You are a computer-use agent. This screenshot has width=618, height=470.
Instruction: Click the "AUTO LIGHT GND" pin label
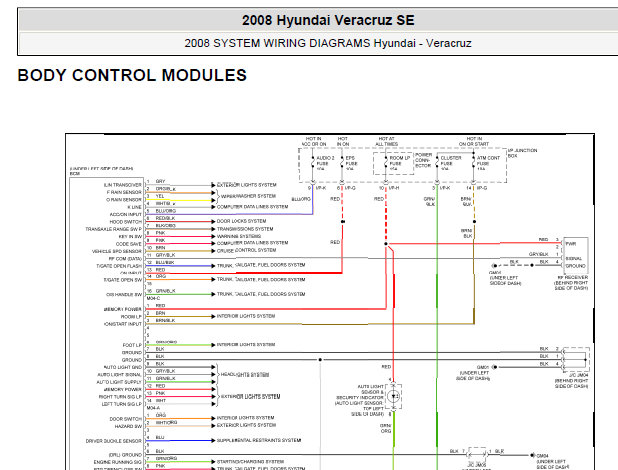[123, 367]
